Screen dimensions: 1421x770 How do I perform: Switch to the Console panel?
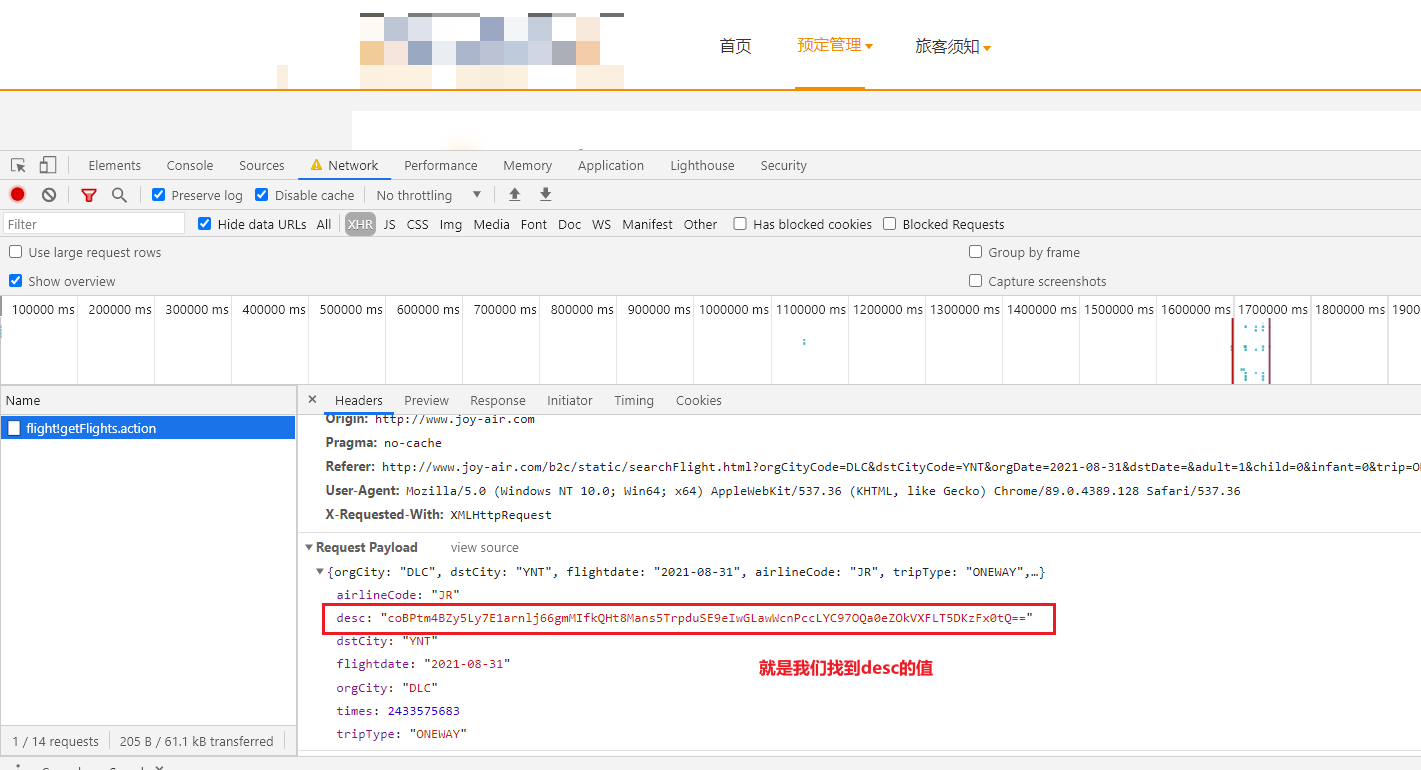[190, 165]
